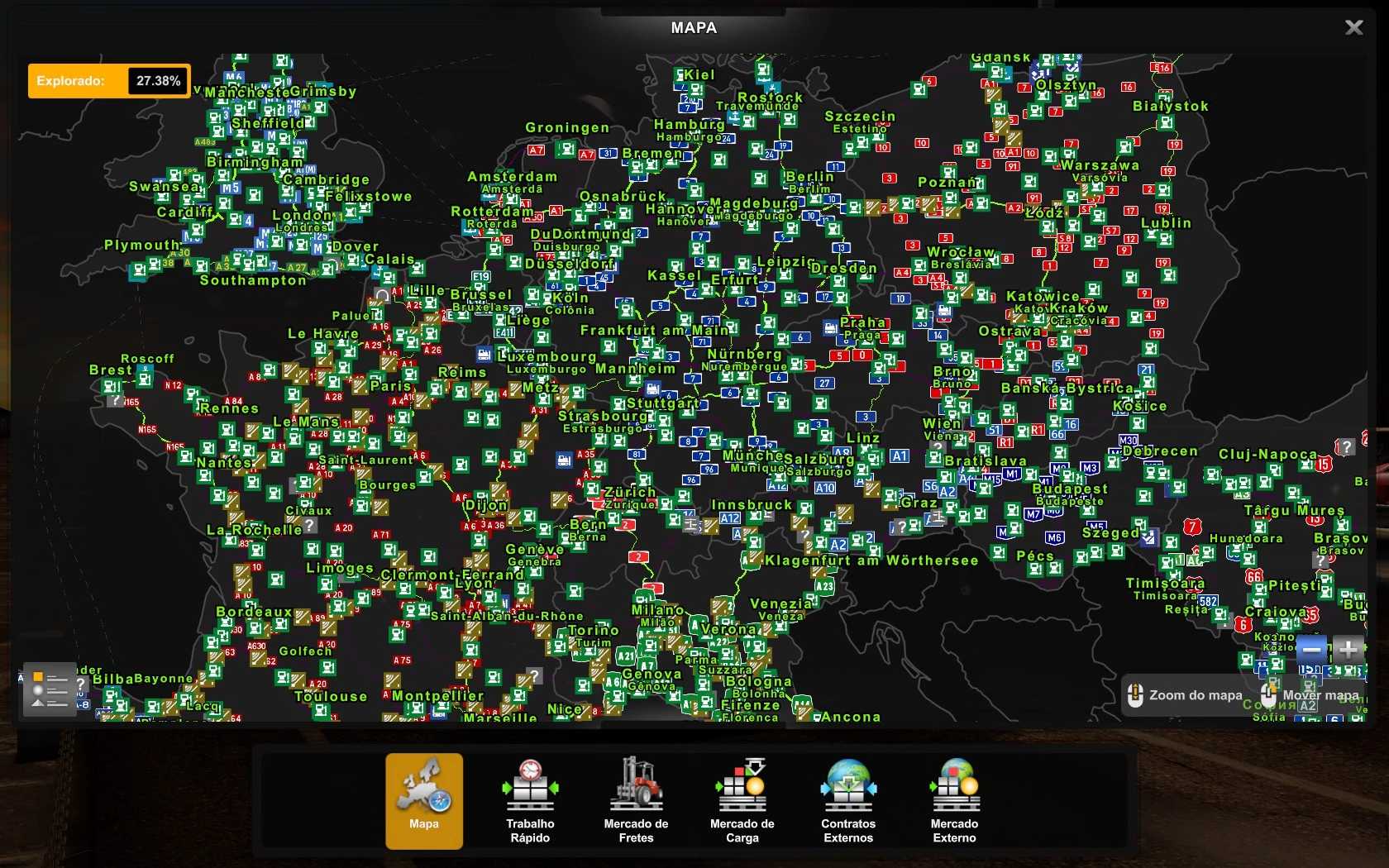Viewport: 1389px width, 868px height.
Task: Click the Explorado progress indicator
Action: coord(109,81)
